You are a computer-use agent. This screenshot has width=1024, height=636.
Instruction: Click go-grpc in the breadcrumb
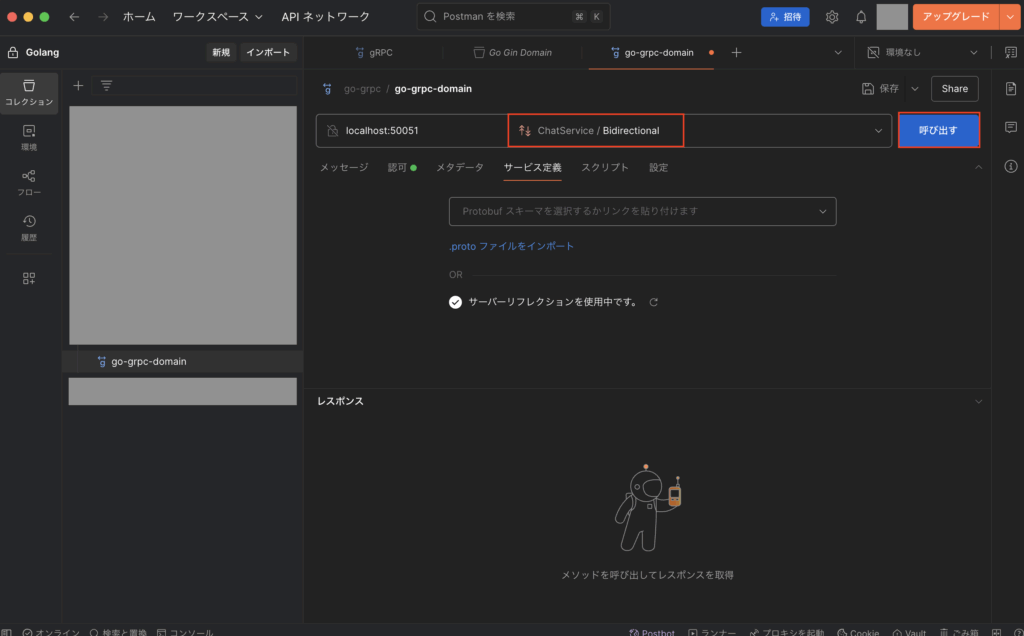coord(362,88)
